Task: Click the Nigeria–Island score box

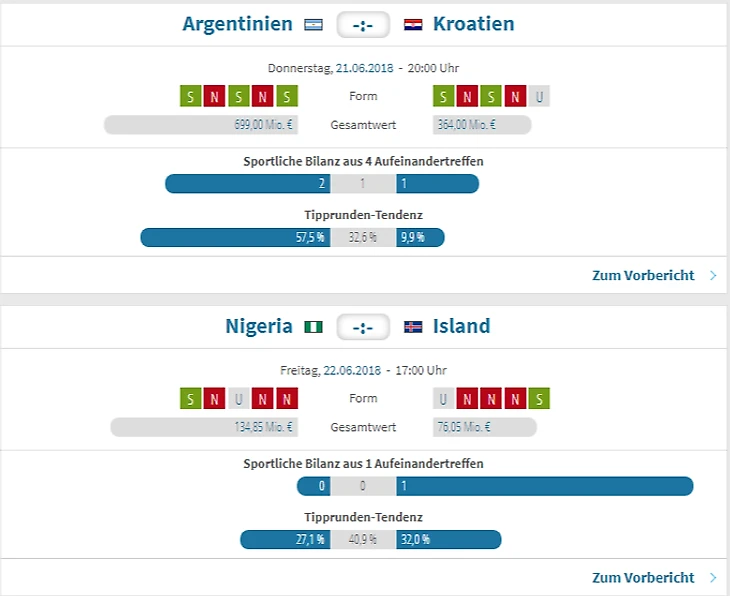Action: 363,327
